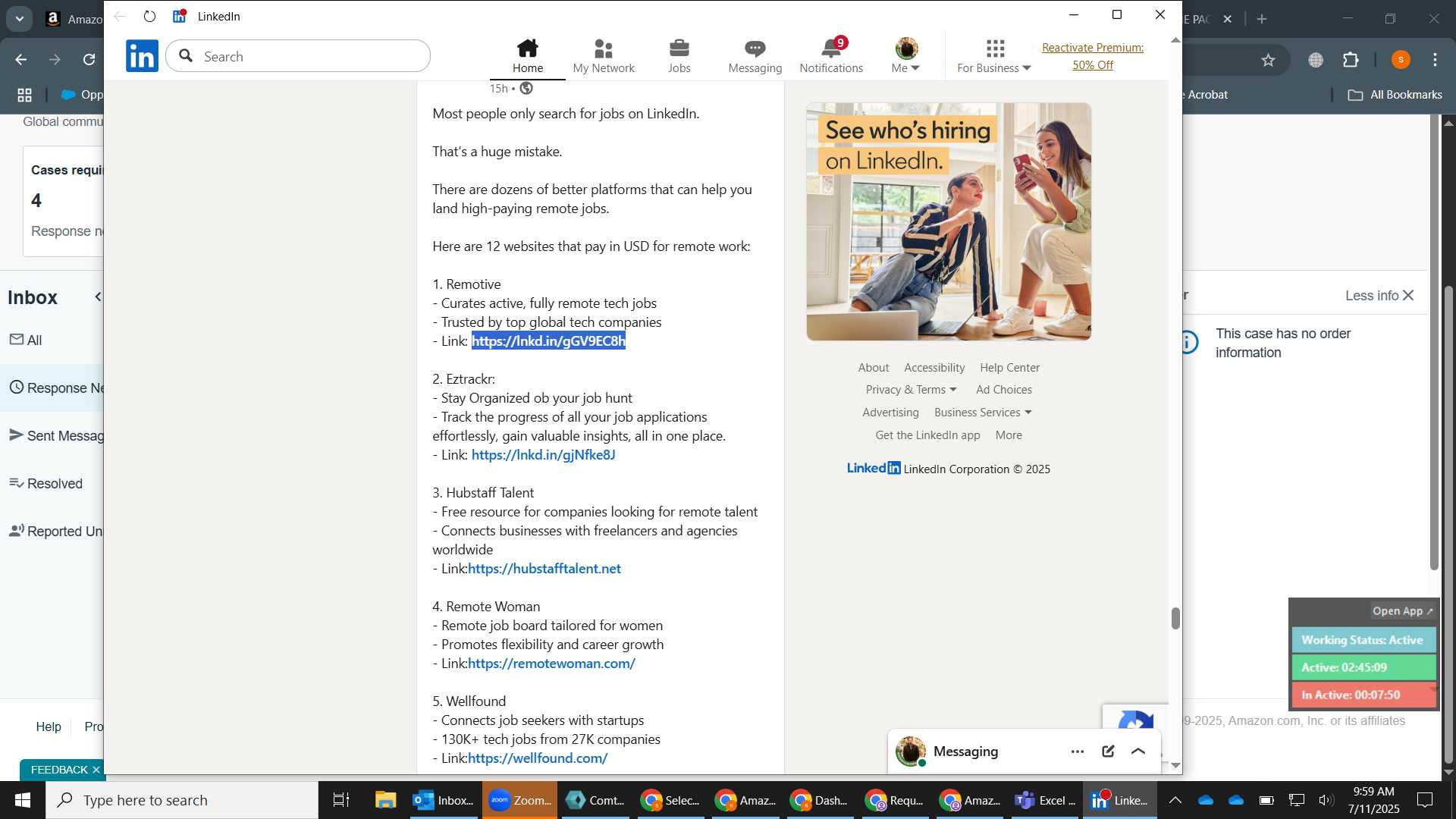
Task: Click the Messaging profile avatar
Action: (910, 752)
